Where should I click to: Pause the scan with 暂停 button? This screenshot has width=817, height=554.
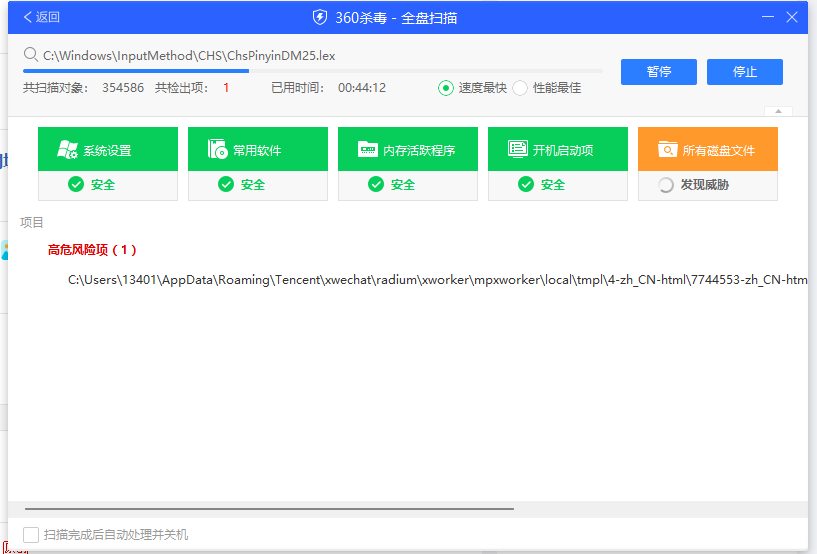tap(659, 72)
